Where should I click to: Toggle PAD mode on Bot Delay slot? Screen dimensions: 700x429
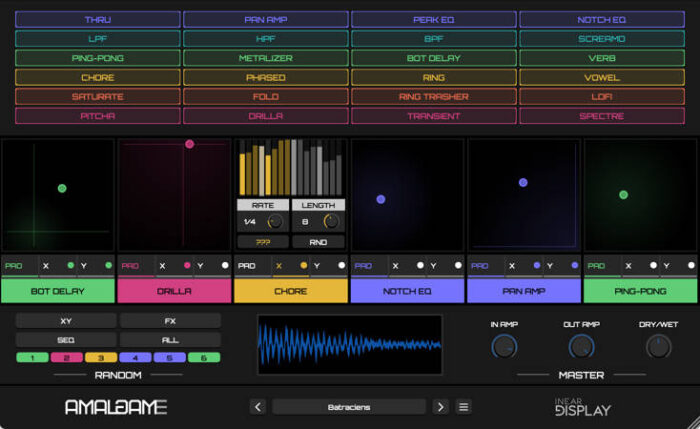[x=14, y=266]
